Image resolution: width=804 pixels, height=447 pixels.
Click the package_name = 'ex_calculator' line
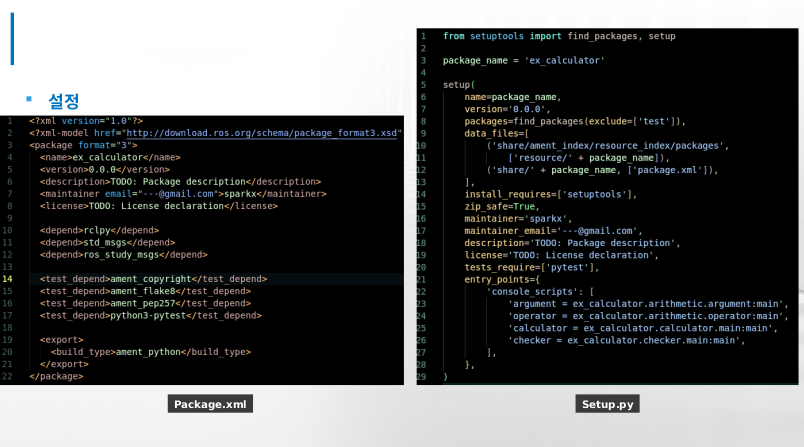(x=524, y=60)
